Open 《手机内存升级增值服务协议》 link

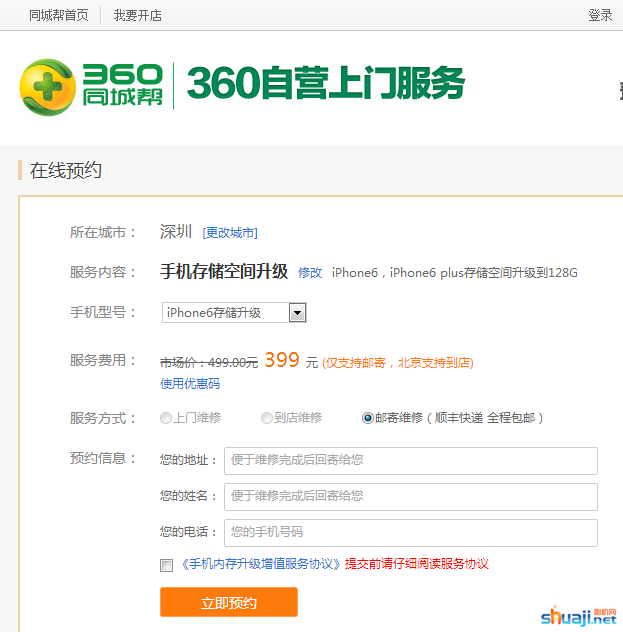click(x=260, y=564)
